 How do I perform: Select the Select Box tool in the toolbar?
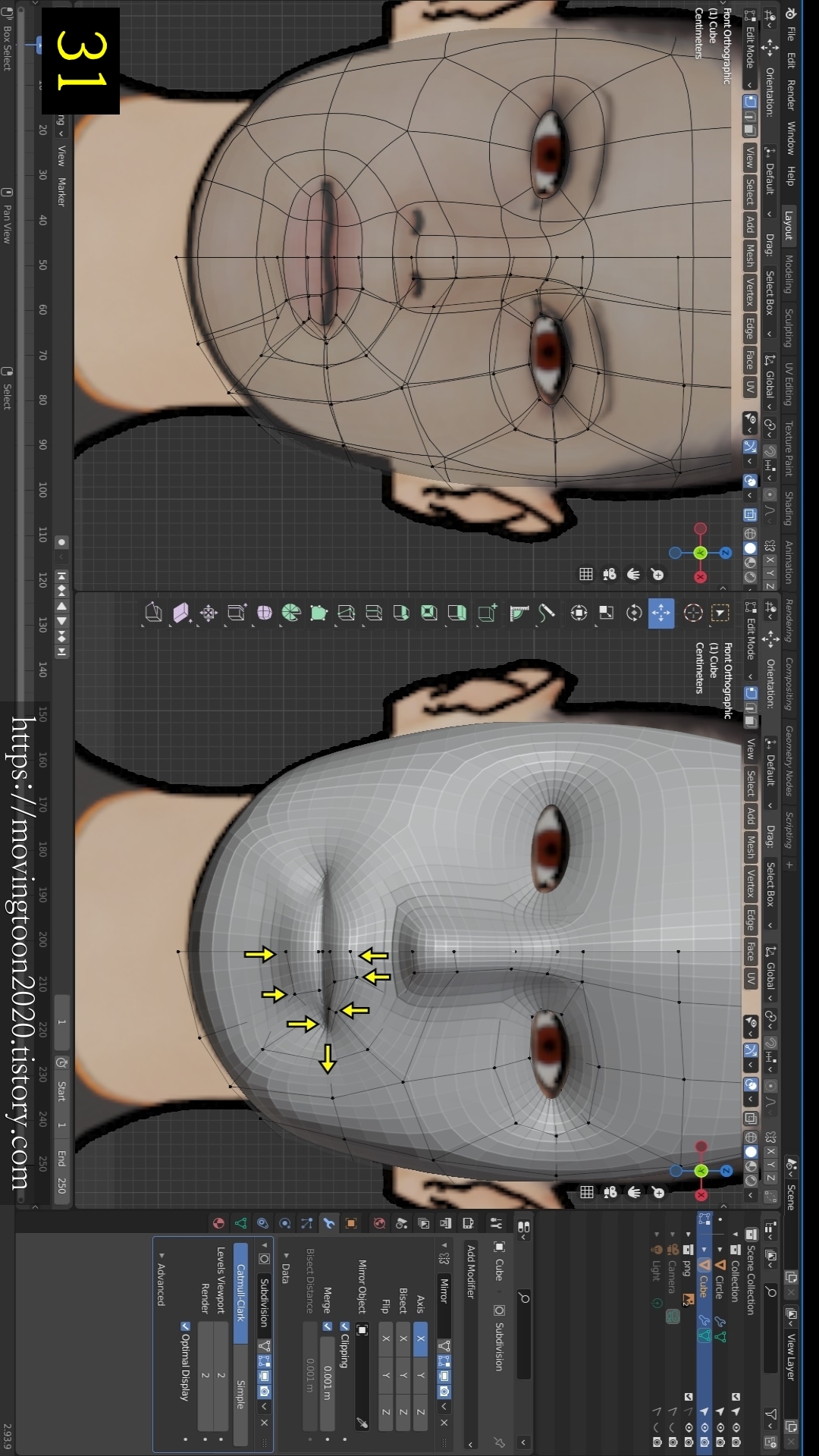coord(720,613)
